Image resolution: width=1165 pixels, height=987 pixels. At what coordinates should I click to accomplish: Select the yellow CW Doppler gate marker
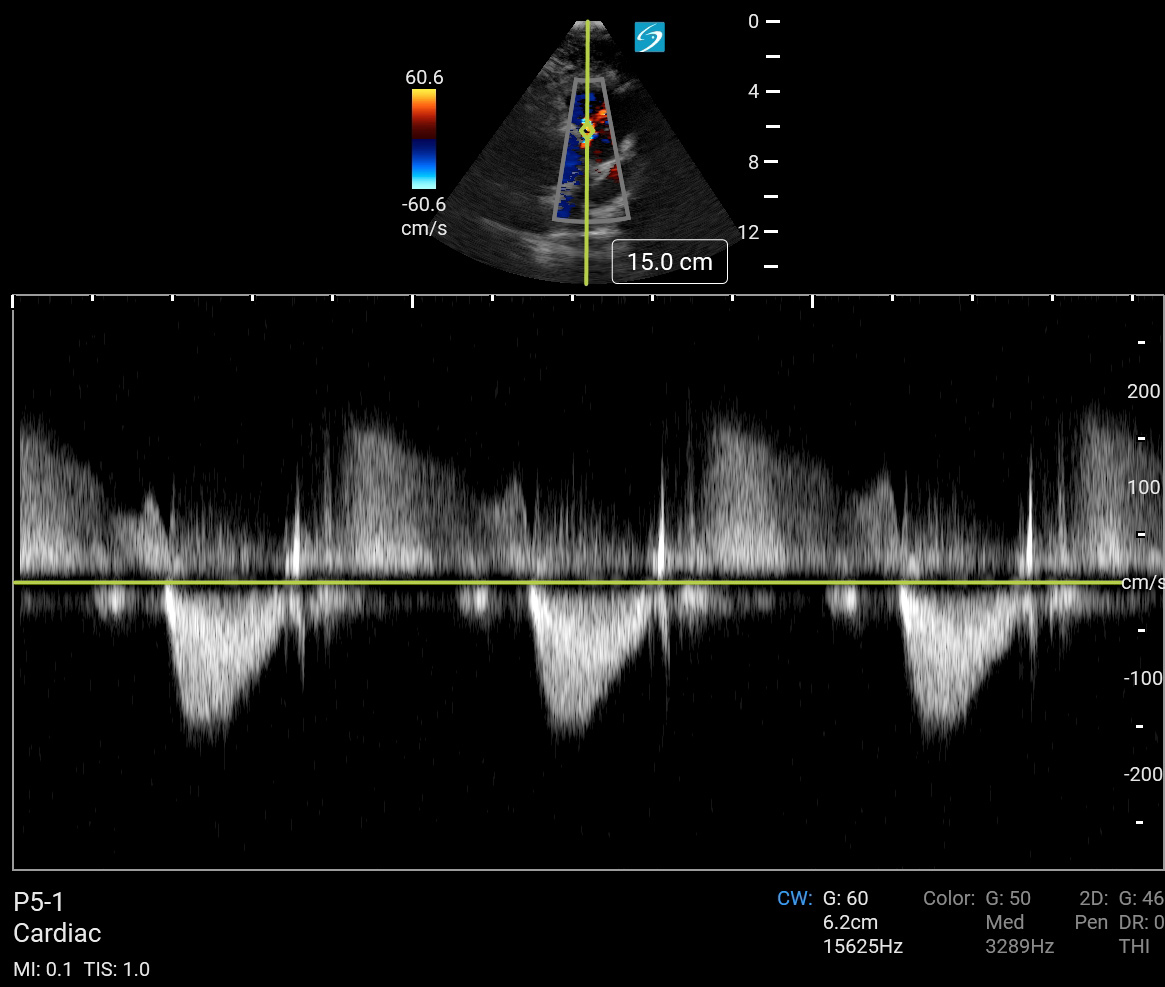tap(587, 130)
